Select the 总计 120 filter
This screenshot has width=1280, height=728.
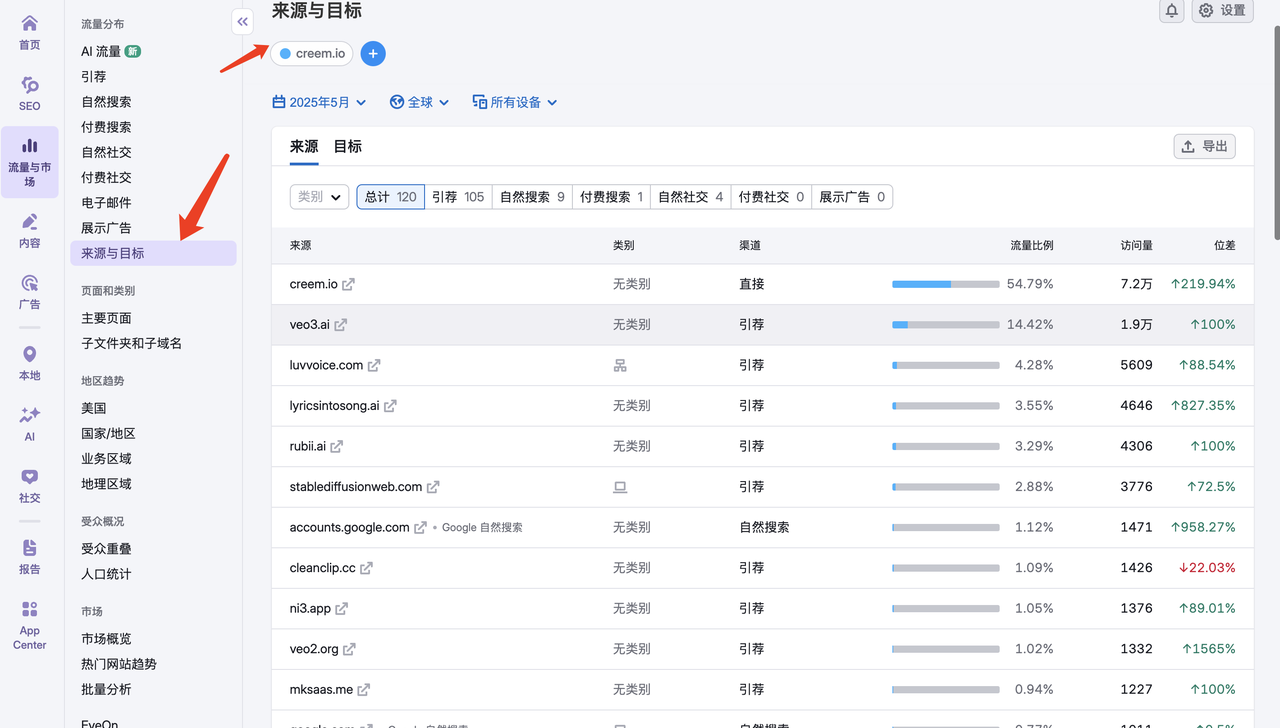coord(391,197)
